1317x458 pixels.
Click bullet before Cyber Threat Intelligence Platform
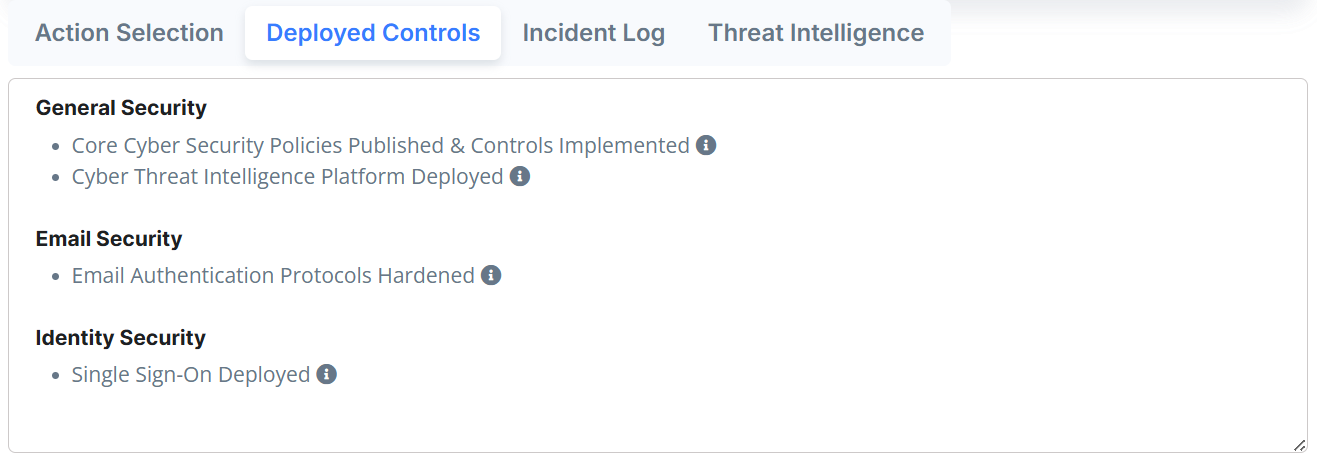pos(56,177)
